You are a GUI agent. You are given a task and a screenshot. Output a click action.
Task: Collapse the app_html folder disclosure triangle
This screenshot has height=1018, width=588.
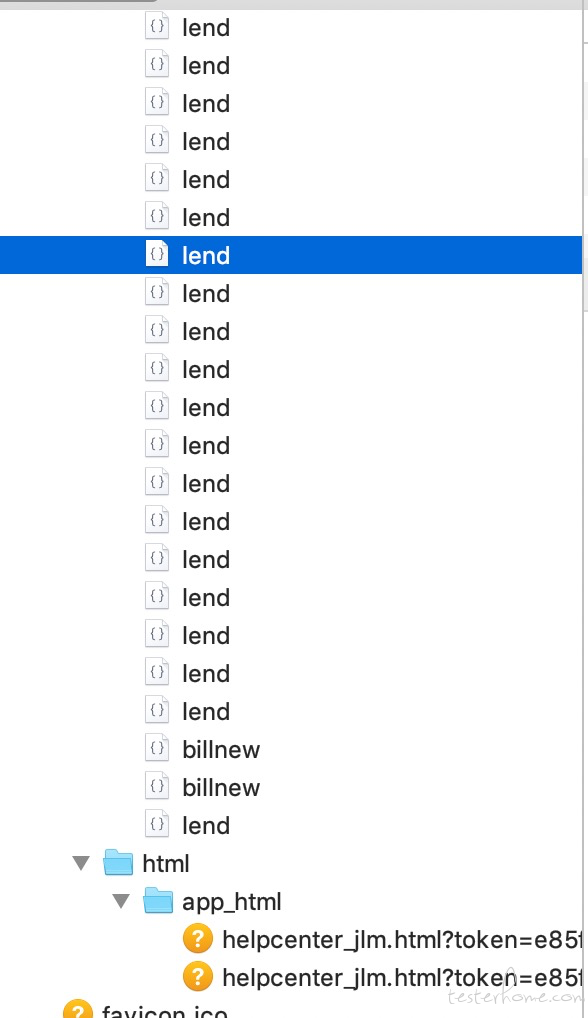tap(121, 901)
